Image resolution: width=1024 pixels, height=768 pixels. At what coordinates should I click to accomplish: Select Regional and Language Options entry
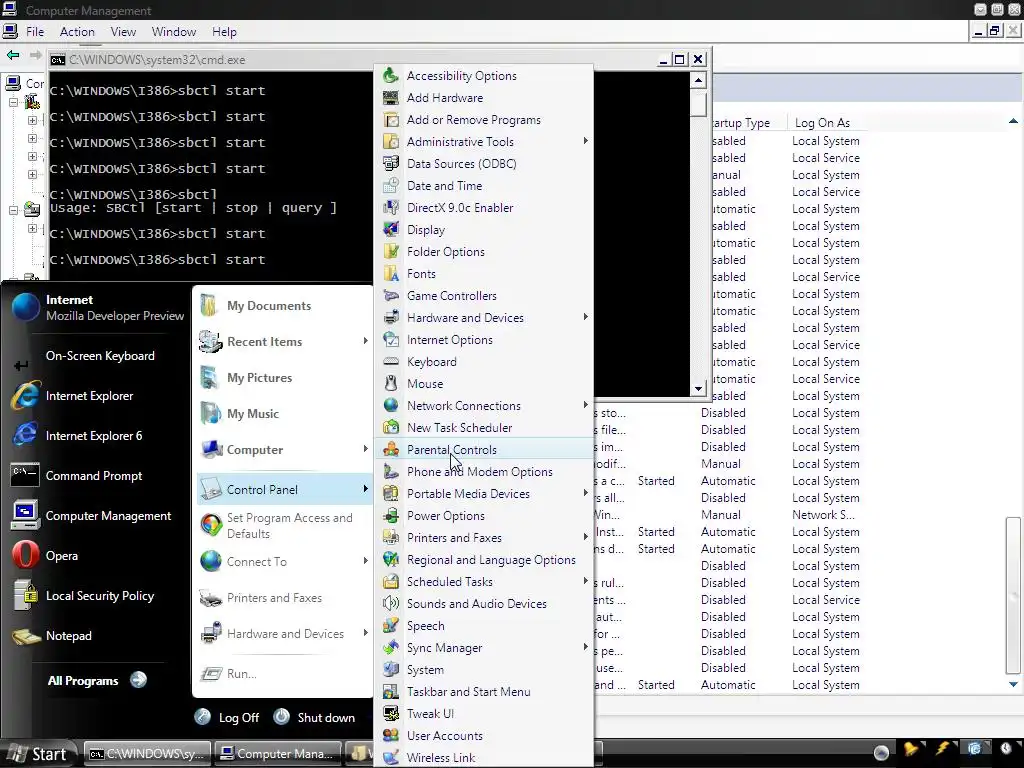[484, 560]
